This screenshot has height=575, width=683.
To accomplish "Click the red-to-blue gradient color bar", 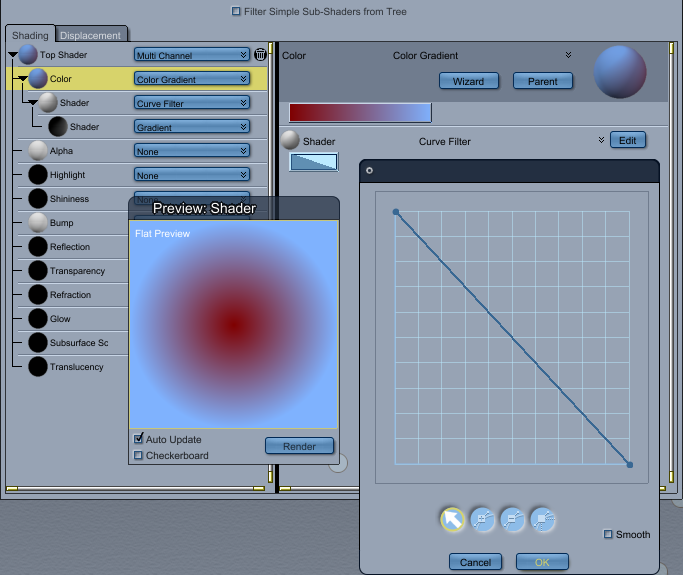I will (360, 113).
